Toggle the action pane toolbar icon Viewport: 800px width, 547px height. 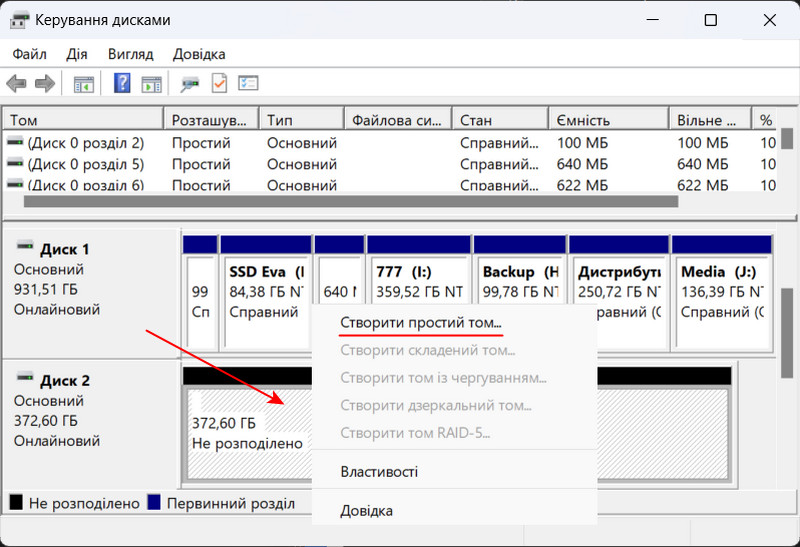[x=151, y=84]
